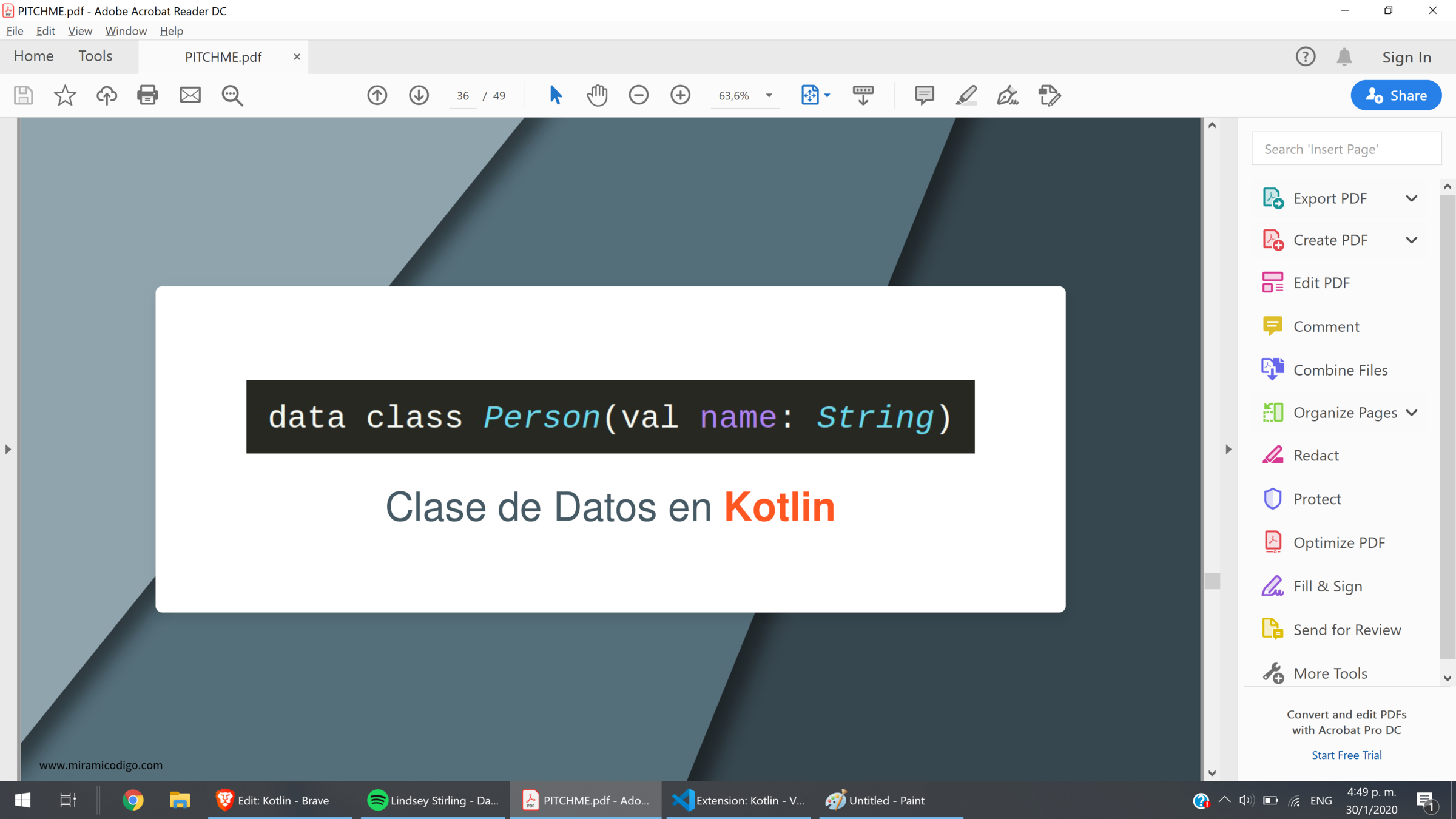Add a sticky note comment
This screenshot has height=819, width=1456.
[924, 95]
